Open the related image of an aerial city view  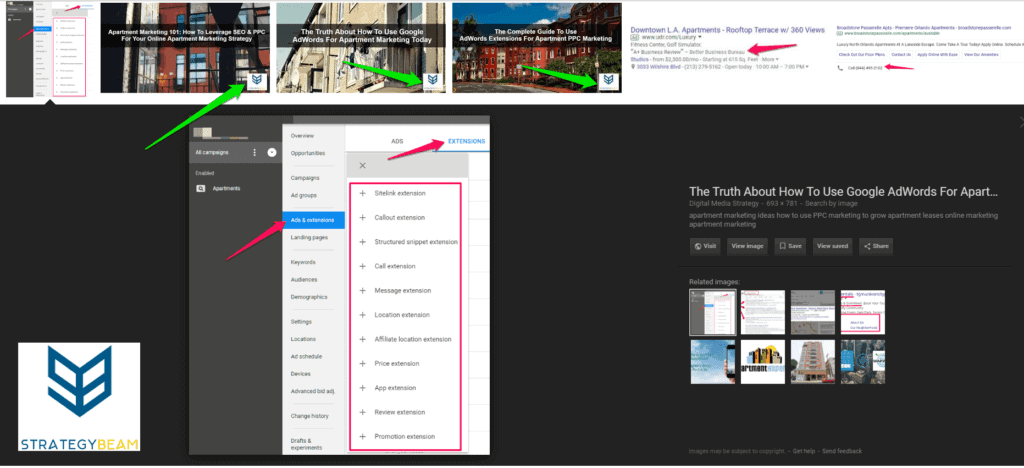pyautogui.click(x=863, y=362)
